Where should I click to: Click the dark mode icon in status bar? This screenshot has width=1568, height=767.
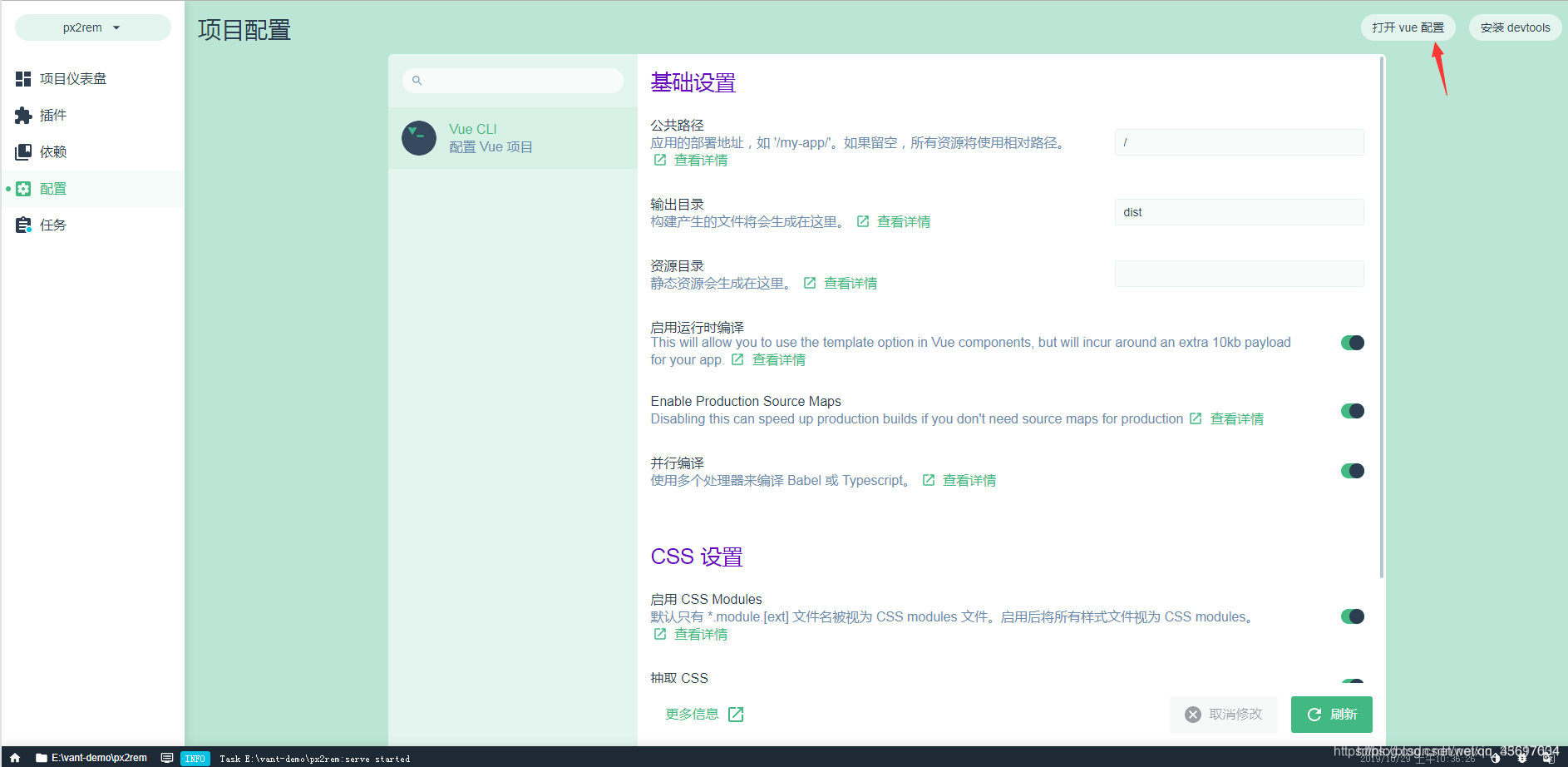1494,758
